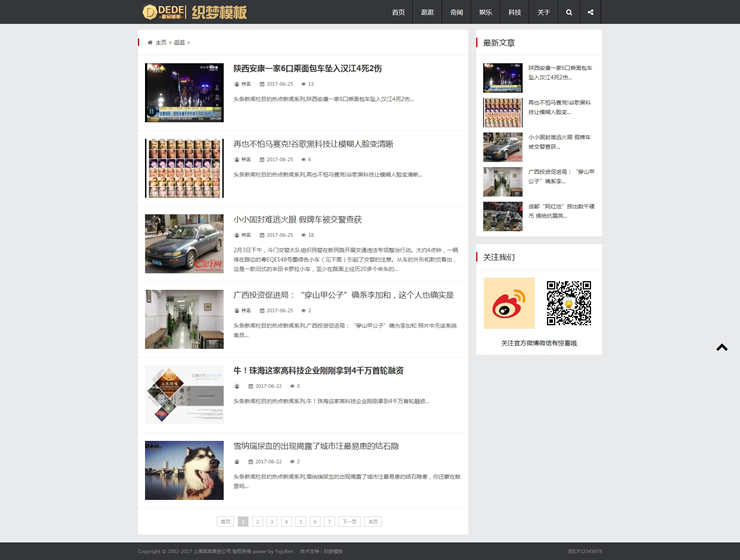
Task: Click the home icon in breadcrumb
Action: (150, 43)
